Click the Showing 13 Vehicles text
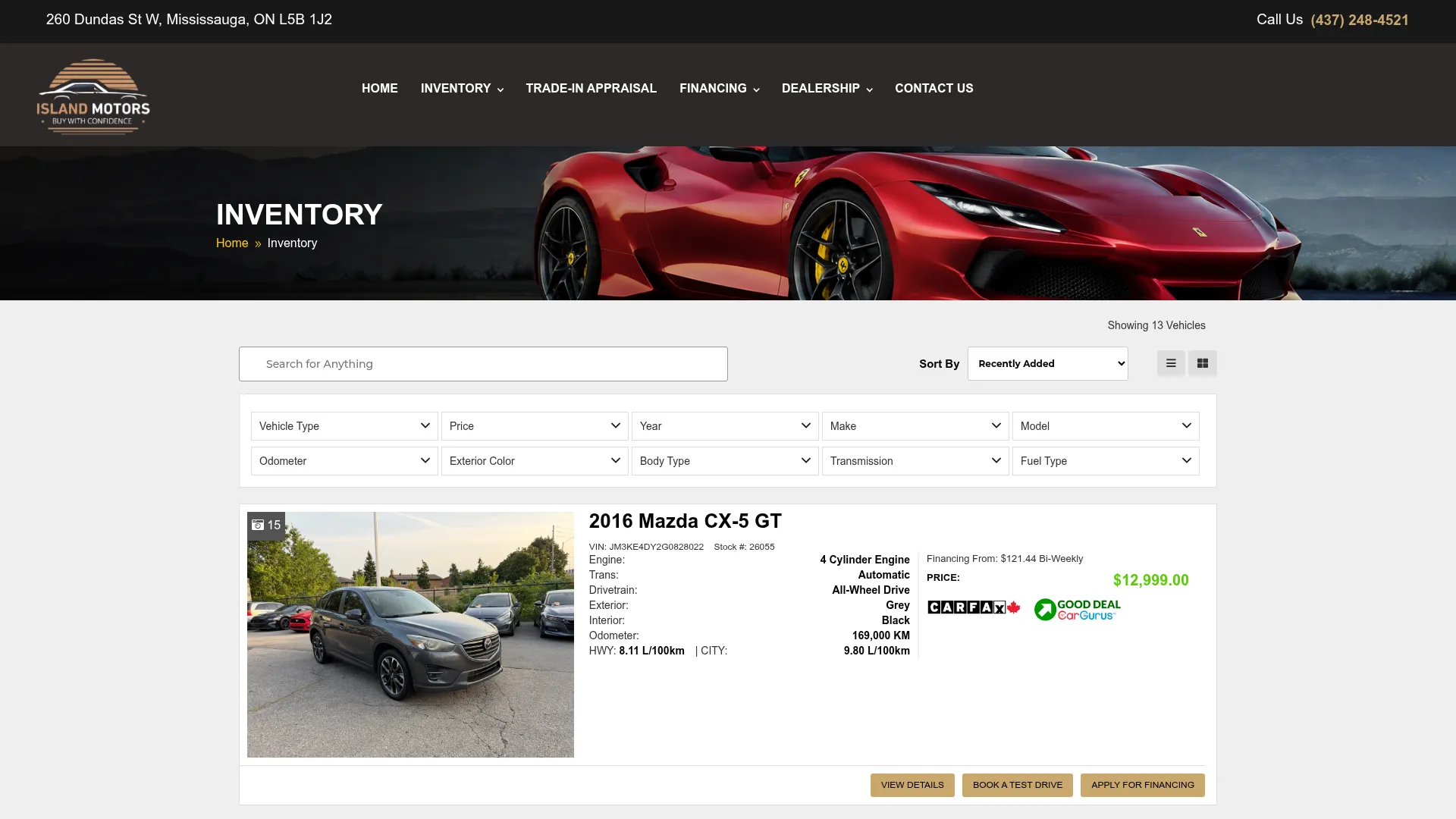The height and width of the screenshot is (819, 1456). click(1156, 325)
